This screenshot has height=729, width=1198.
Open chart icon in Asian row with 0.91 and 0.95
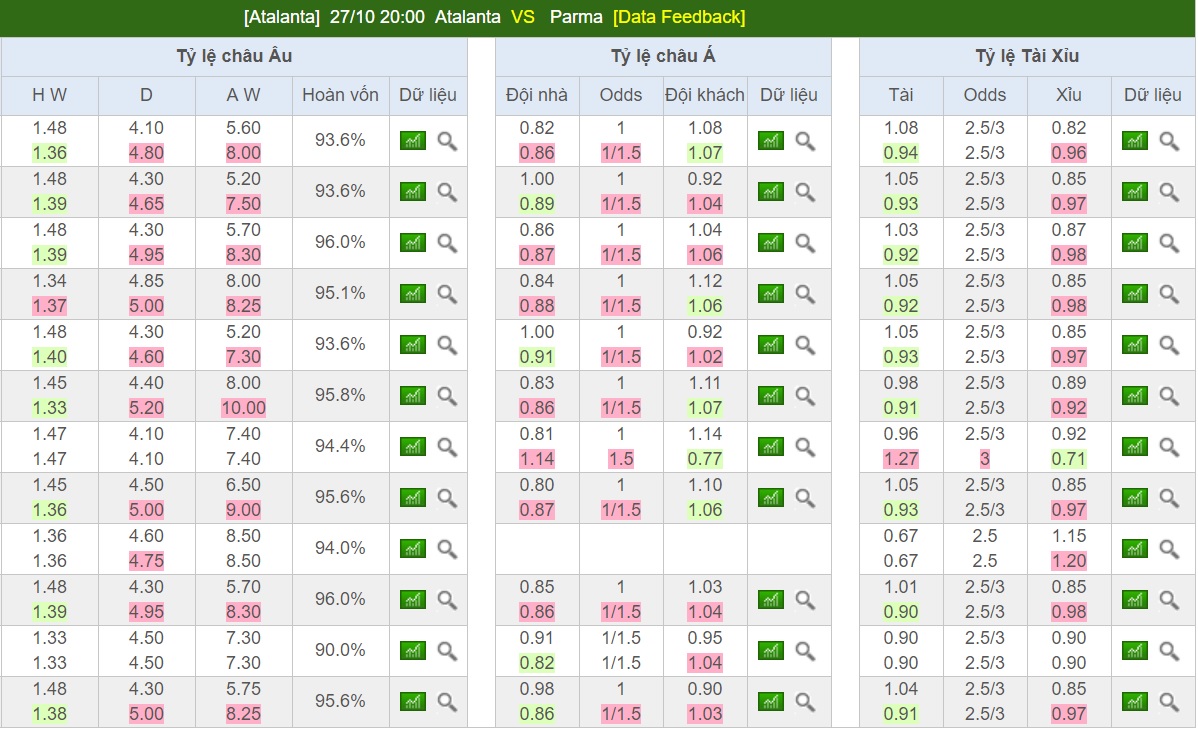click(x=771, y=651)
